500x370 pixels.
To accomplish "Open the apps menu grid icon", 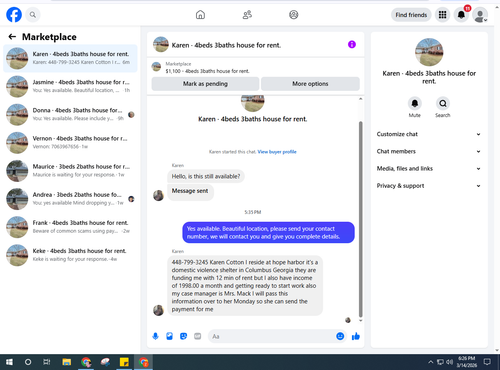I will (442, 15).
